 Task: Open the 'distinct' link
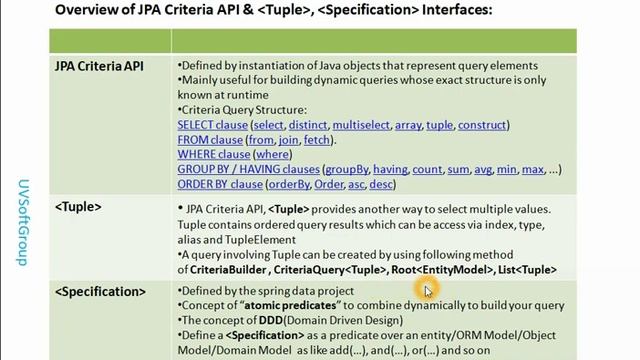pyautogui.click(x=308, y=125)
